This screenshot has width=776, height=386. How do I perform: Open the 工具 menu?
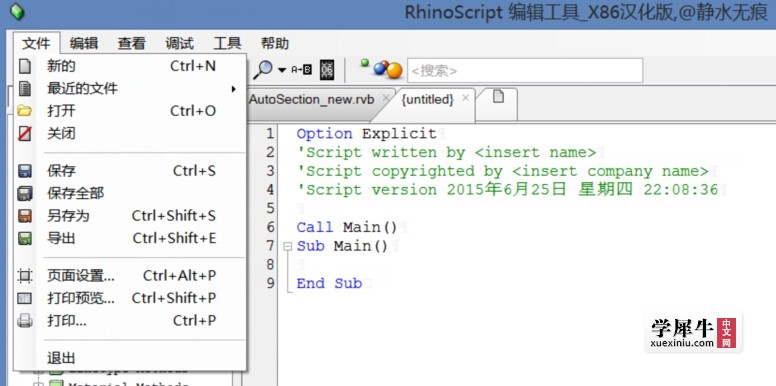227,44
